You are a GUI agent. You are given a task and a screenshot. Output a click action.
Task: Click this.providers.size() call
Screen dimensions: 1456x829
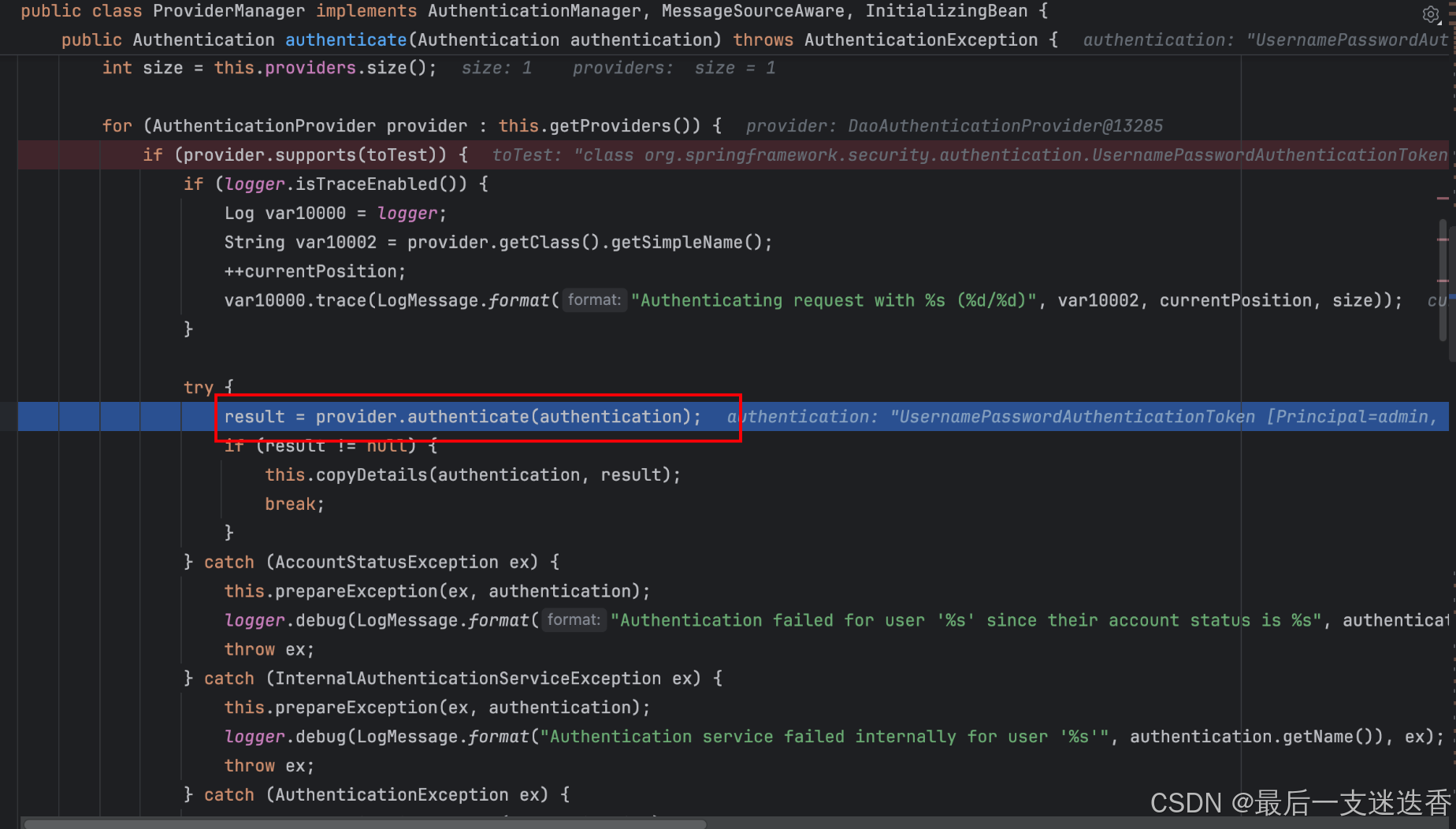[x=321, y=68]
